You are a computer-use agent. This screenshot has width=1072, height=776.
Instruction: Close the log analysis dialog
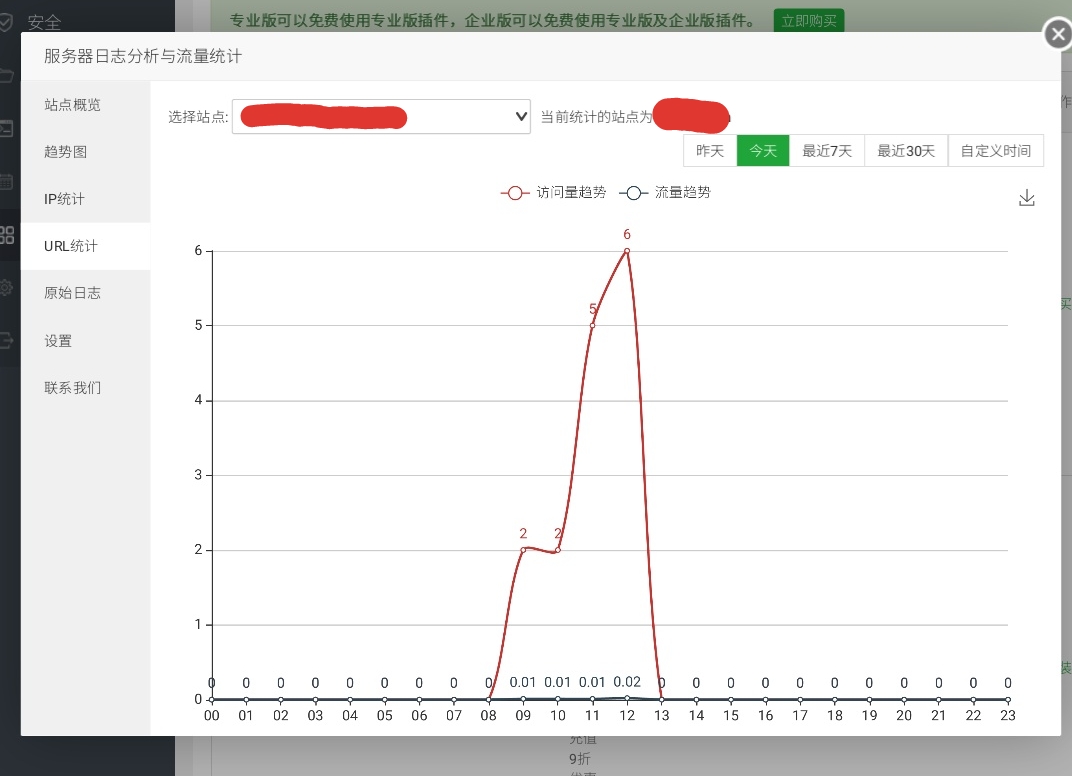1058,34
